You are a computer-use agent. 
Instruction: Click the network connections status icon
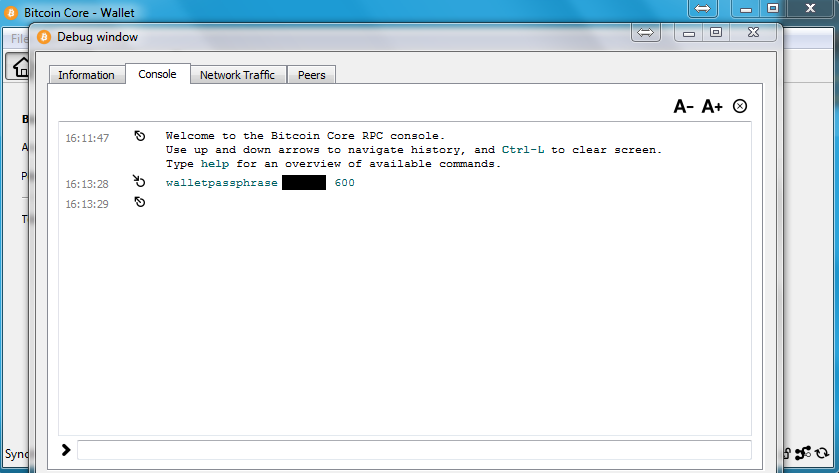(x=803, y=453)
